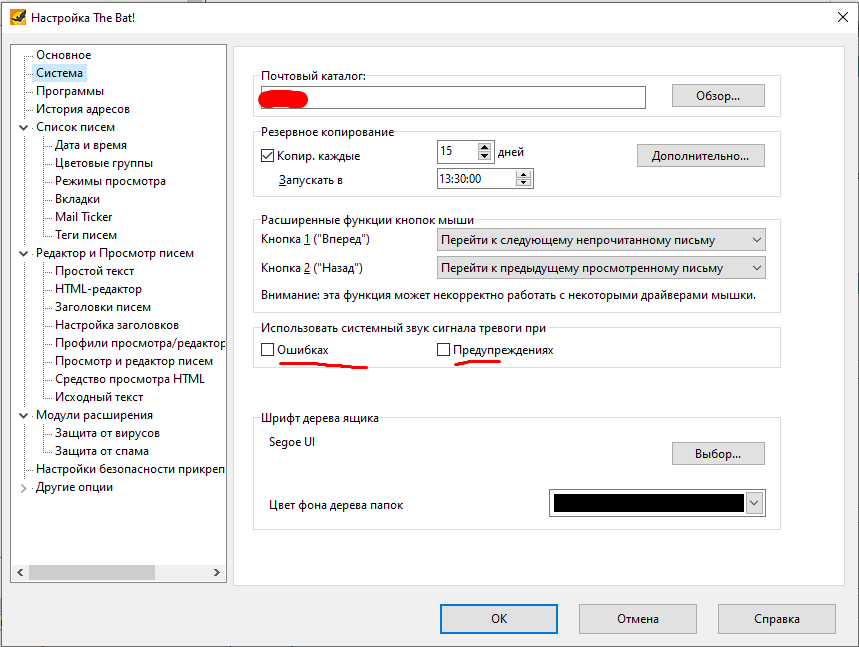Open Программы settings section
859x647 pixels.
coord(70,91)
